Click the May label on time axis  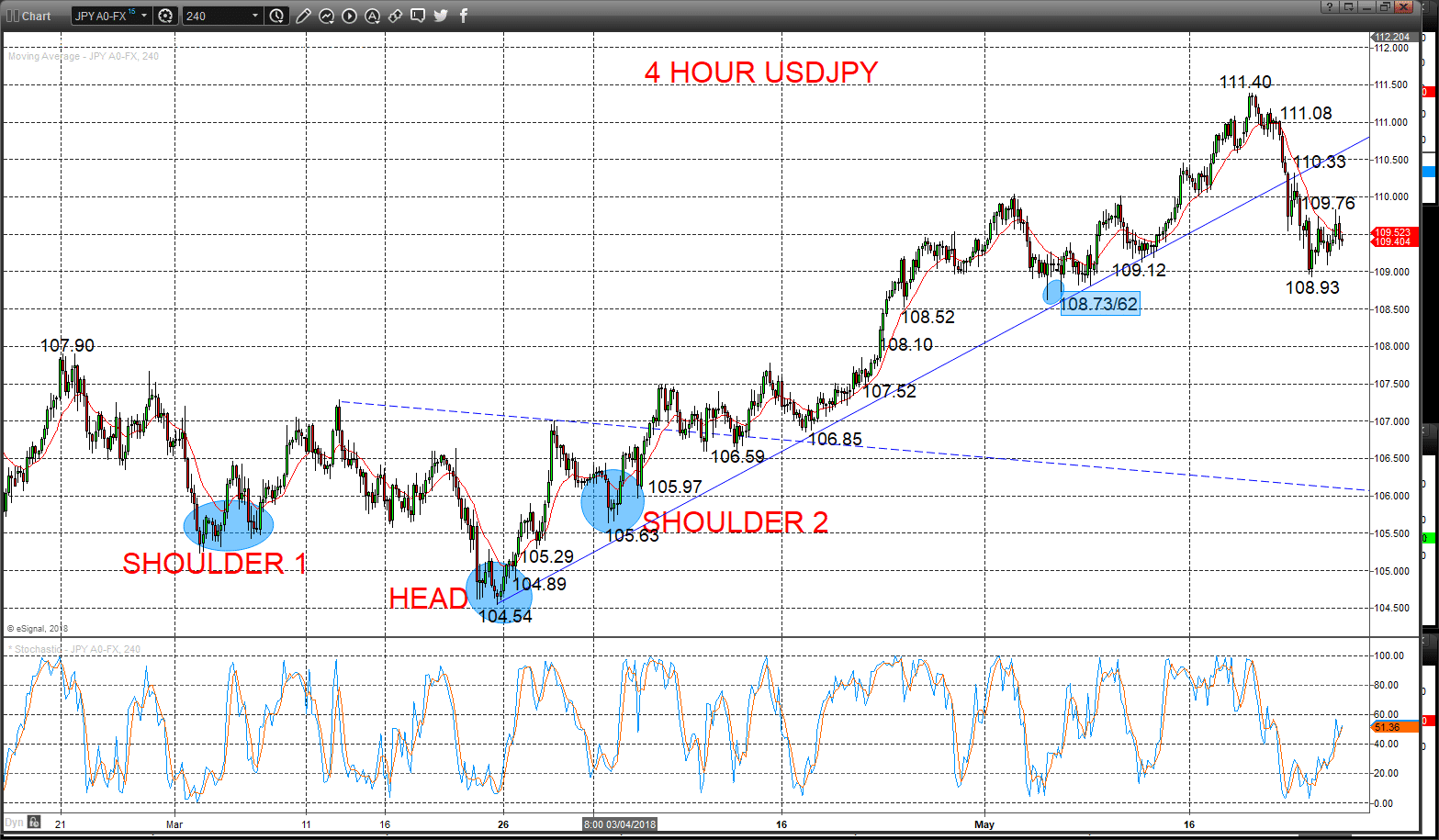pos(985,823)
